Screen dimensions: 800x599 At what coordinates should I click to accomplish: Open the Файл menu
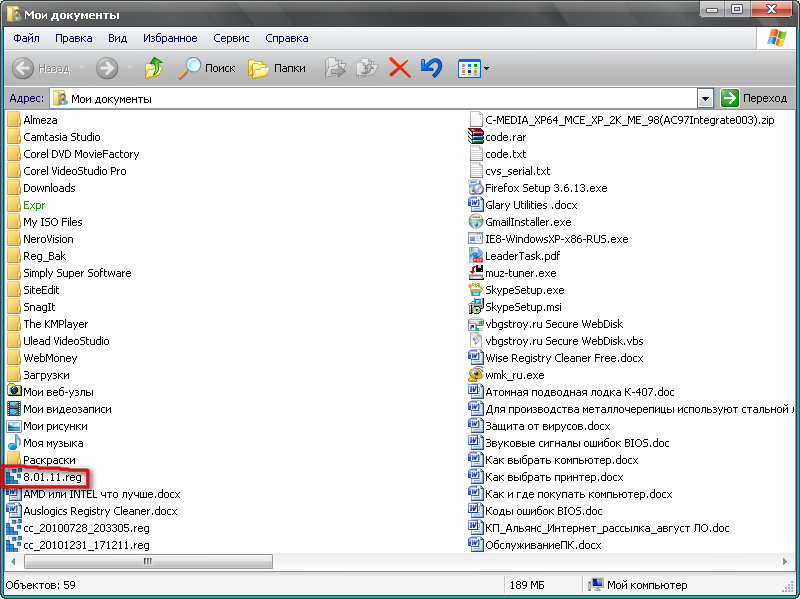26,38
